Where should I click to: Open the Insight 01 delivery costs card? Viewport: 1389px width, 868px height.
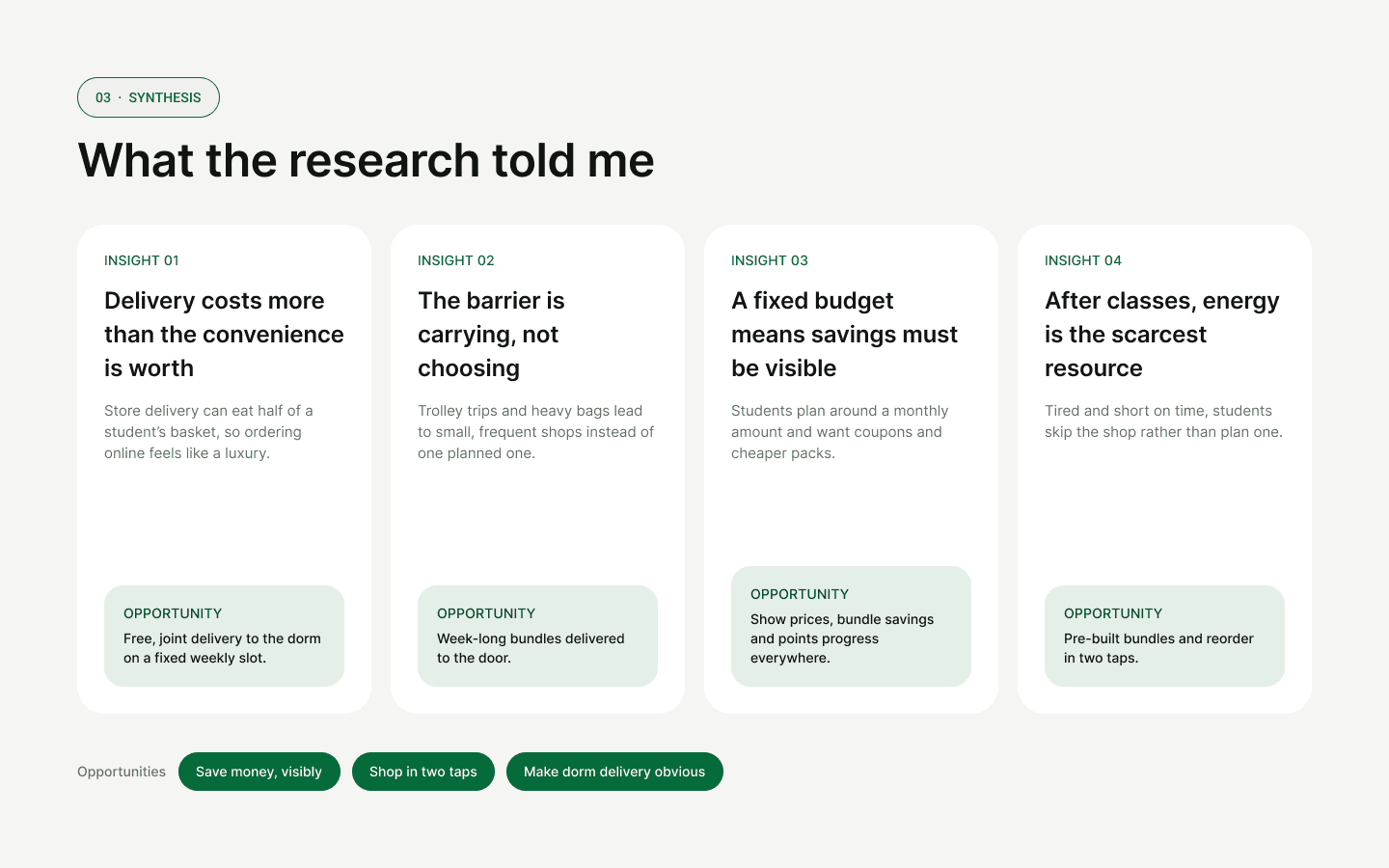coord(224,469)
